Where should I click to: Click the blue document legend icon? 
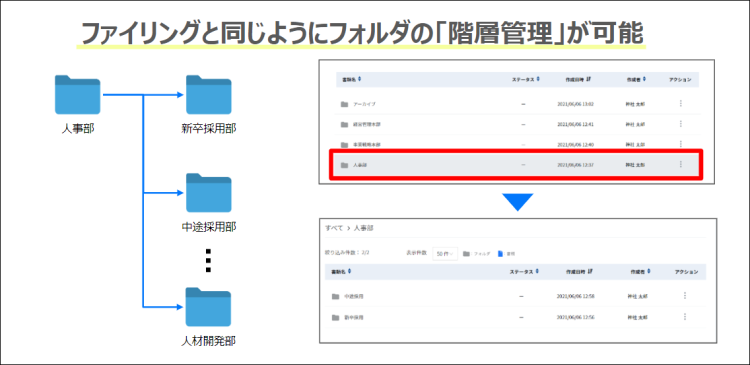501,254
